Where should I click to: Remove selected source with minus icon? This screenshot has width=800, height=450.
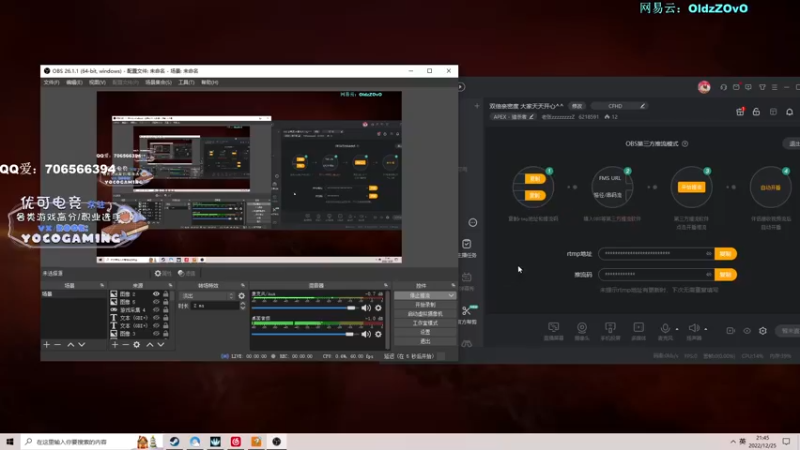[x=126, y=345]
